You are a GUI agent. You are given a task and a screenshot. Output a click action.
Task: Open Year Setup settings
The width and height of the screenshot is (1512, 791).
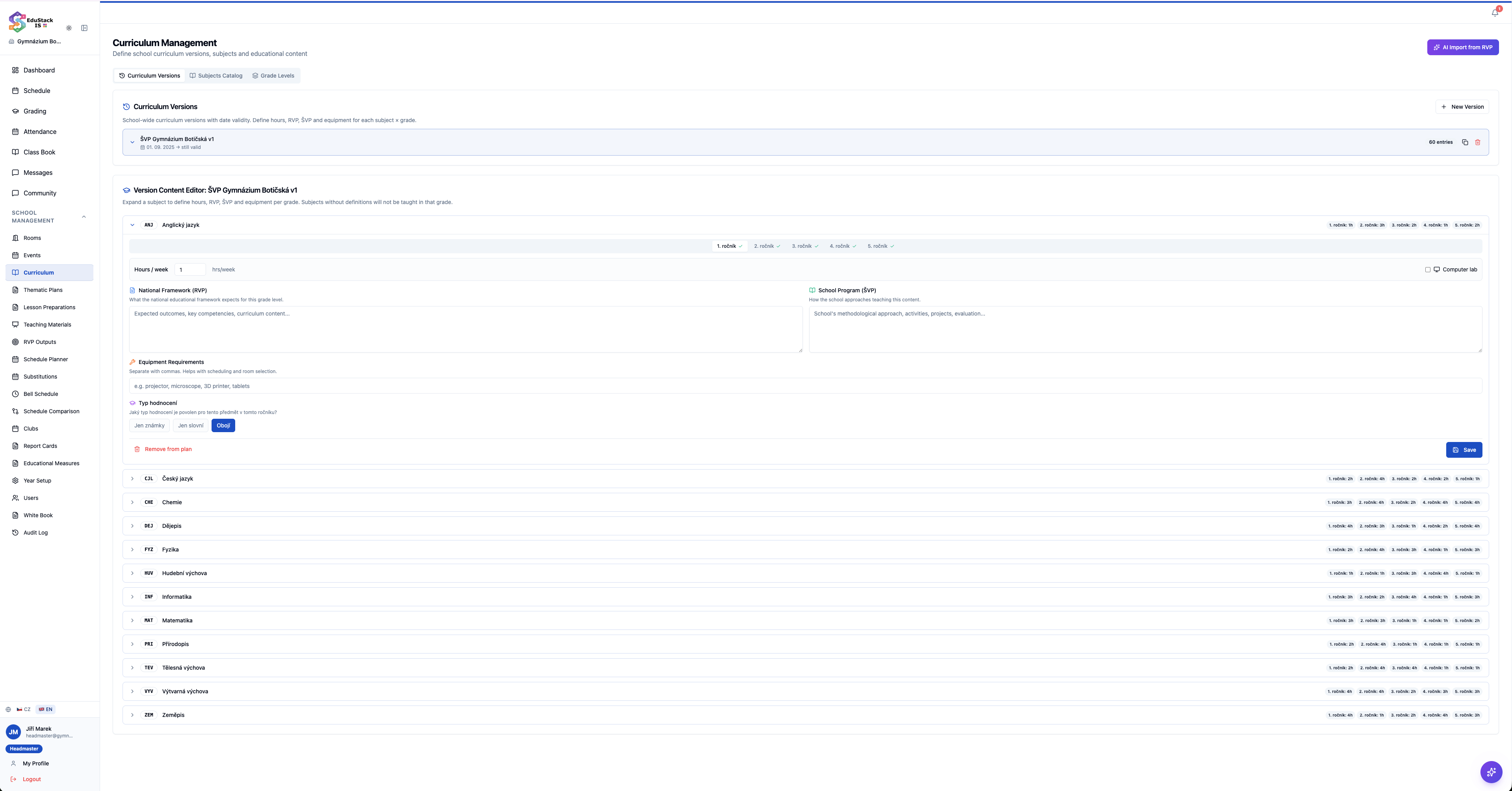(49, 481)
